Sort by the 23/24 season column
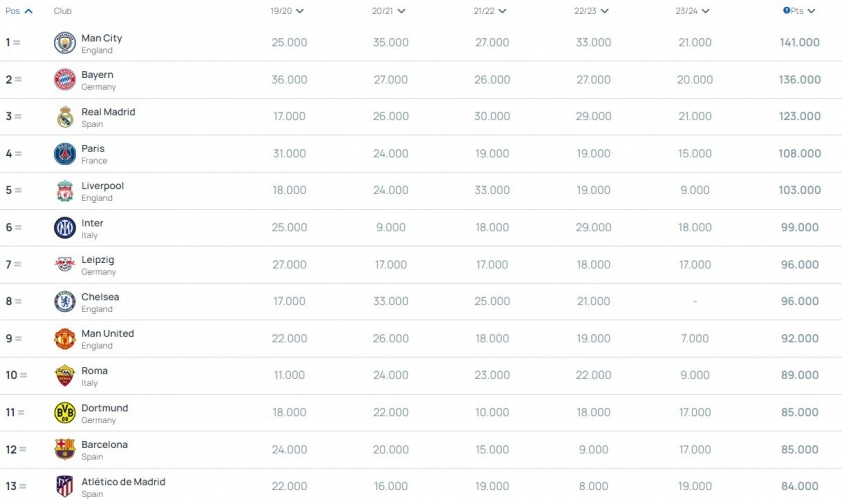 [x=693, y=11]
